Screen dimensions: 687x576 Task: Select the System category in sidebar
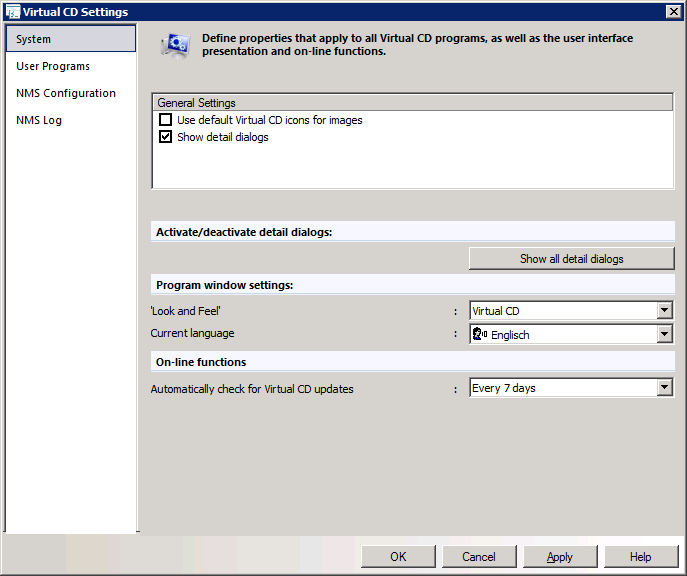point(71,39)
